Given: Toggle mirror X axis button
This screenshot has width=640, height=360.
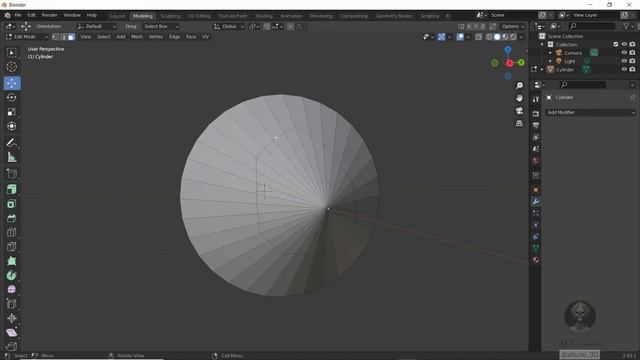Looking at the screenshot, I should [469, 27].
